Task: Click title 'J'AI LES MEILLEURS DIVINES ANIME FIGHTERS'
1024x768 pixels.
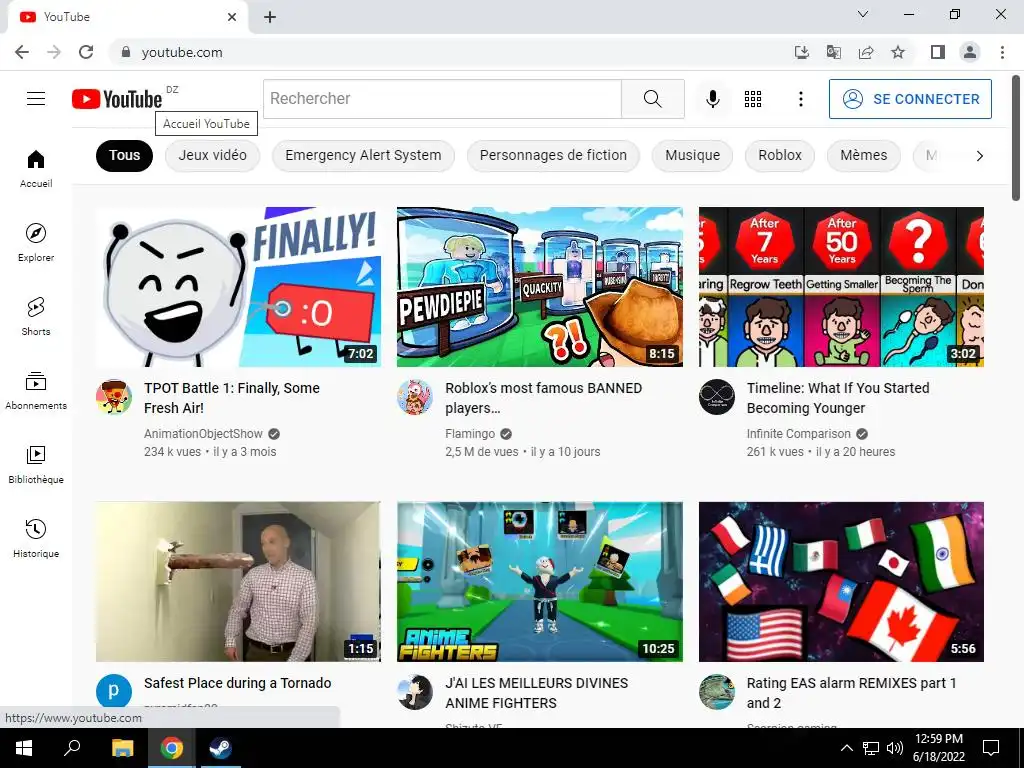Action: click(x=537, y=693)
